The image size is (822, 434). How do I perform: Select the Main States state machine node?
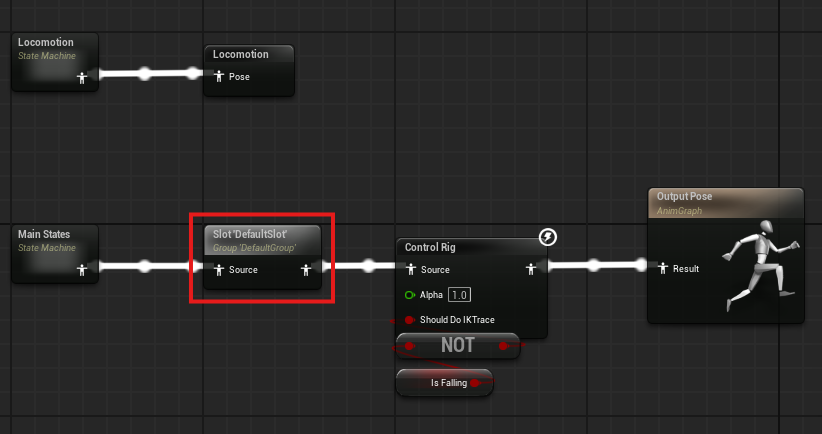pos(55,254)
